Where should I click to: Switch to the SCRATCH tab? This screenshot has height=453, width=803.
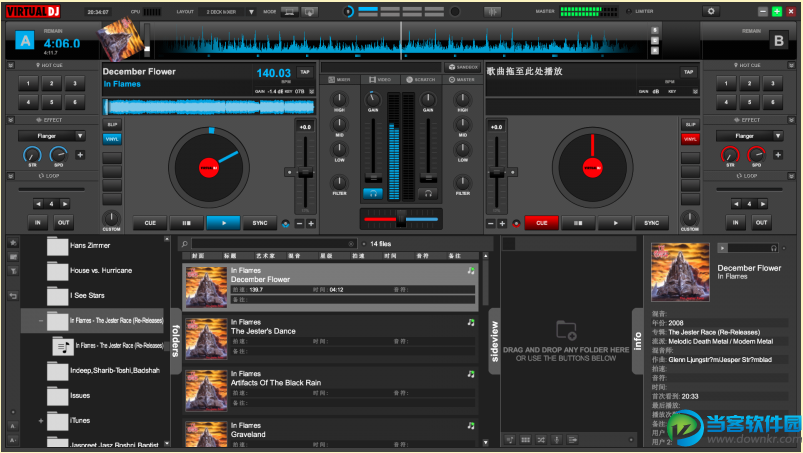(420, 80)
